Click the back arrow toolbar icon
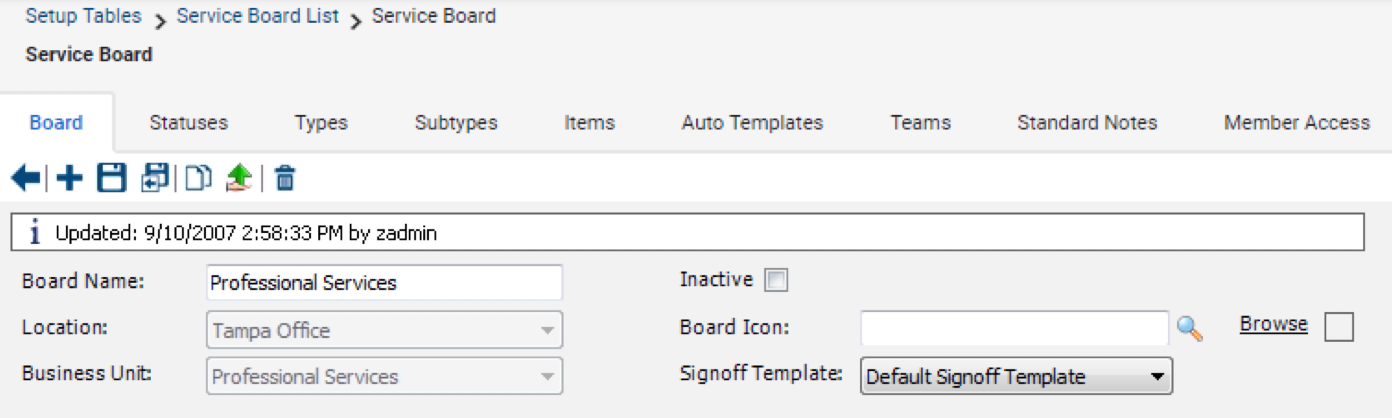The image size is (1392, 418). coord(26,179)
